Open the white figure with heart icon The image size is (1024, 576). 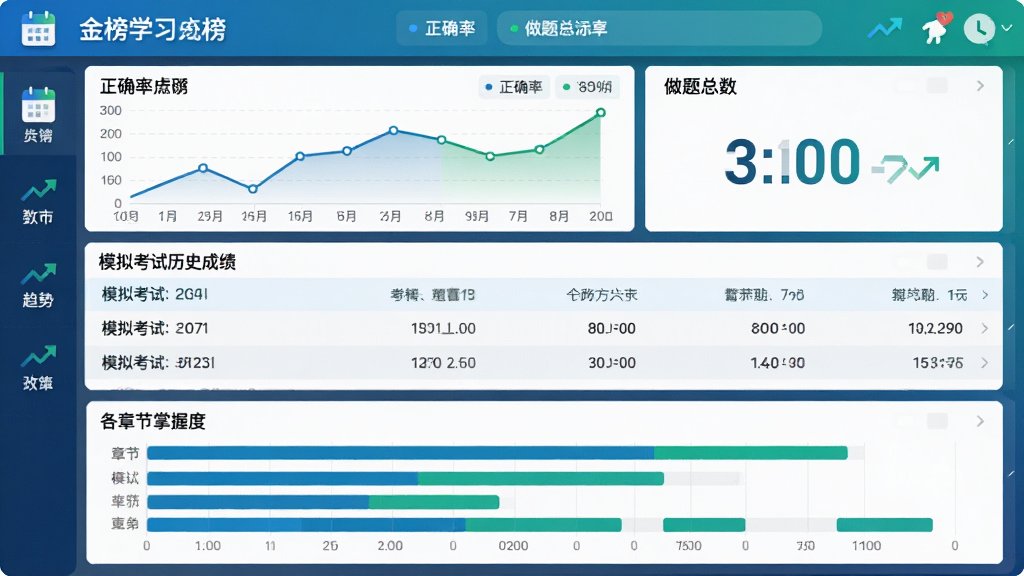pos(936,28)
